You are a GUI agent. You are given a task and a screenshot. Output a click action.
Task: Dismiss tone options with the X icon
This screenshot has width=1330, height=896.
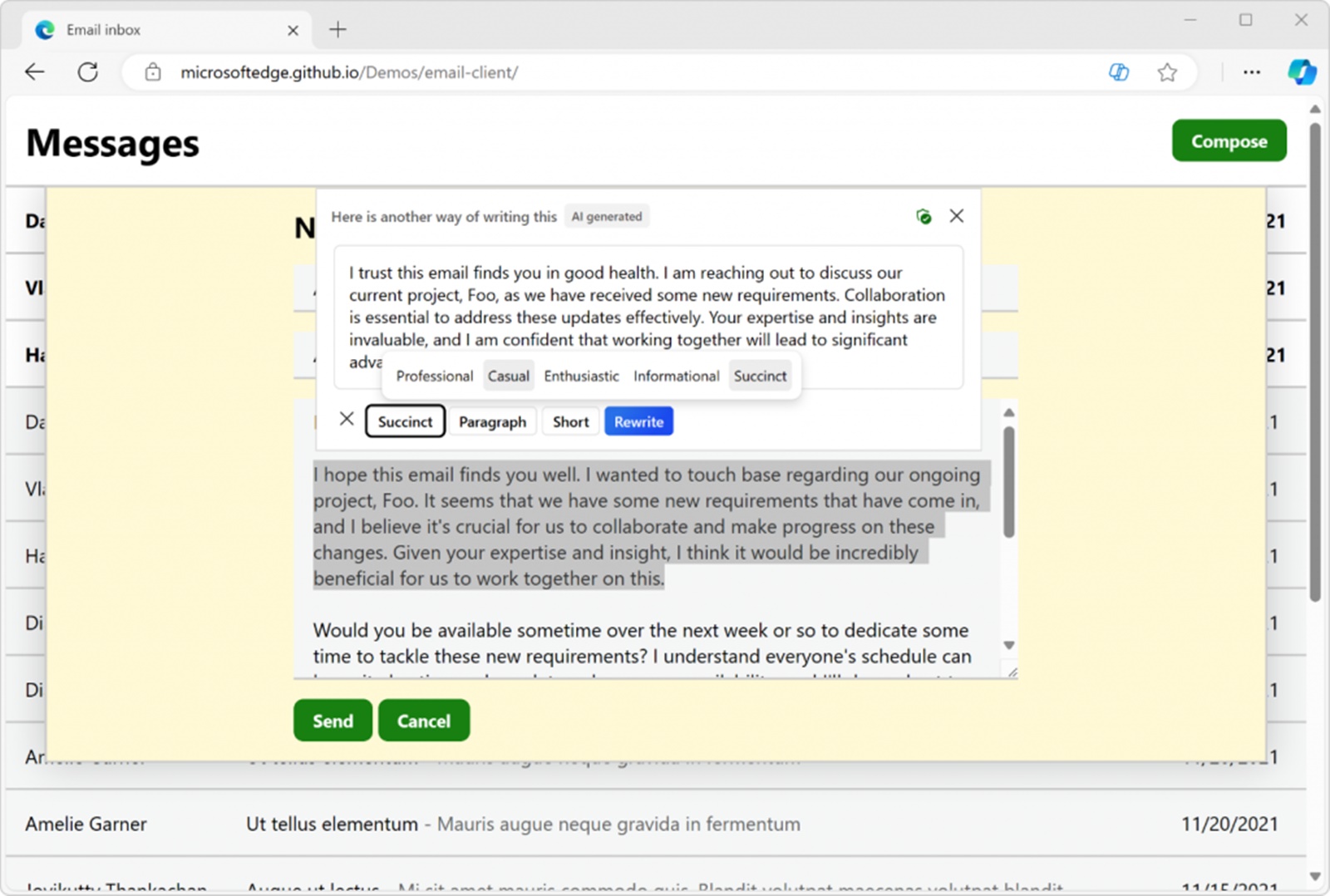(347, 419)
